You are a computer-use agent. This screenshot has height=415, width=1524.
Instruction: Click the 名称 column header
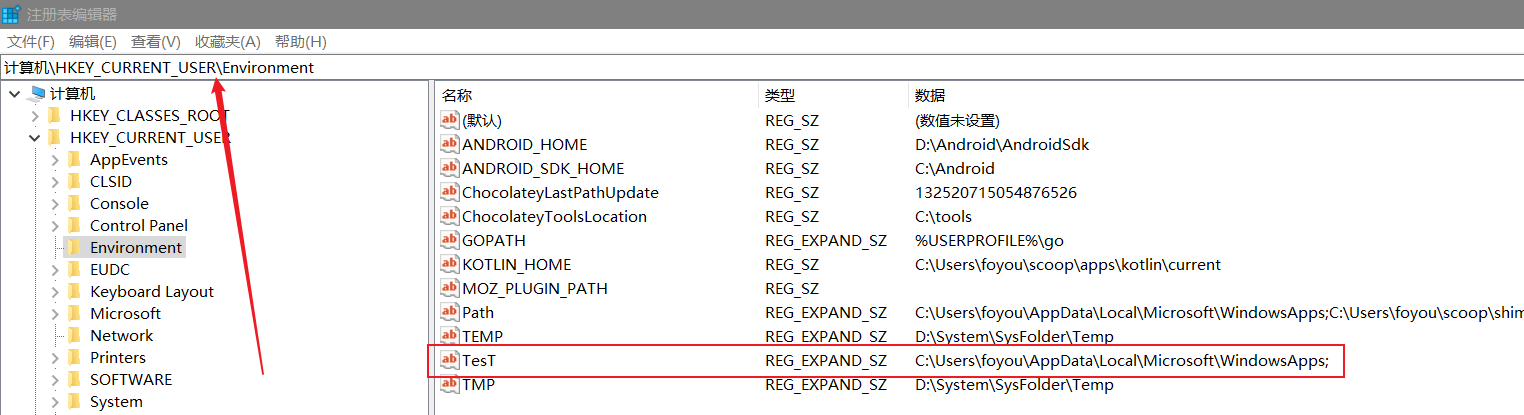pyautogui.click(x=457, y=95)
